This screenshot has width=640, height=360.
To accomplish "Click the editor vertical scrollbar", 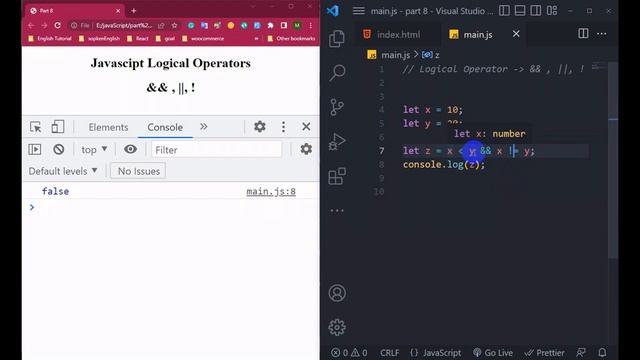I will [x=613, y=161].
